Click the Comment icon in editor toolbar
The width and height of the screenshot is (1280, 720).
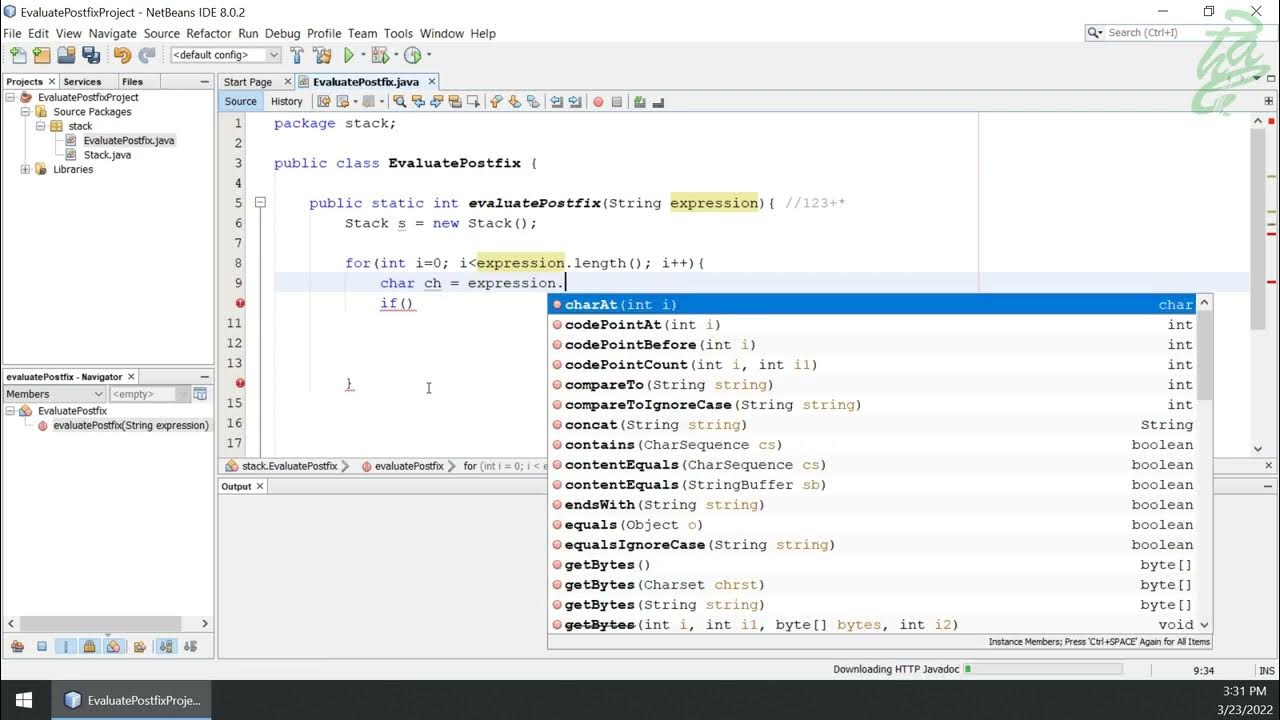(x=639, y=101)
